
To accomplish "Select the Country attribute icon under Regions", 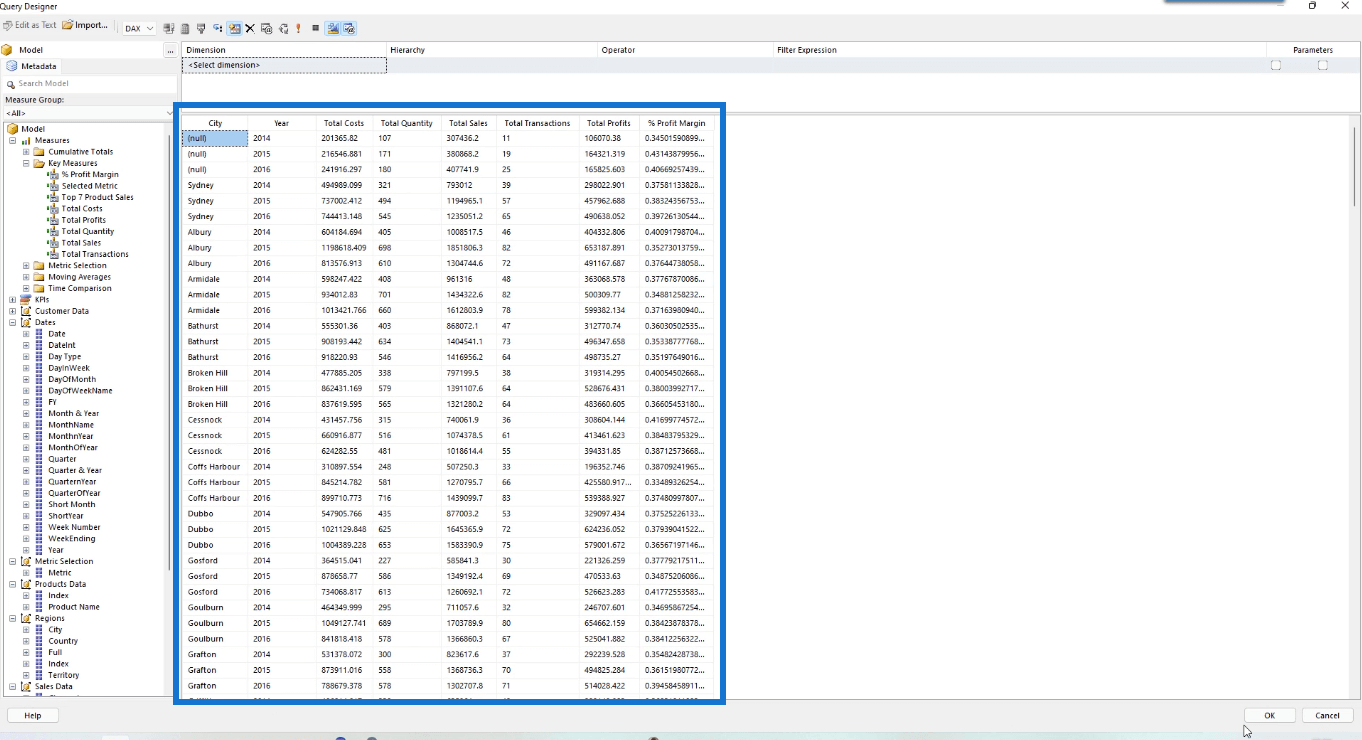I will (x=39, y=641).
